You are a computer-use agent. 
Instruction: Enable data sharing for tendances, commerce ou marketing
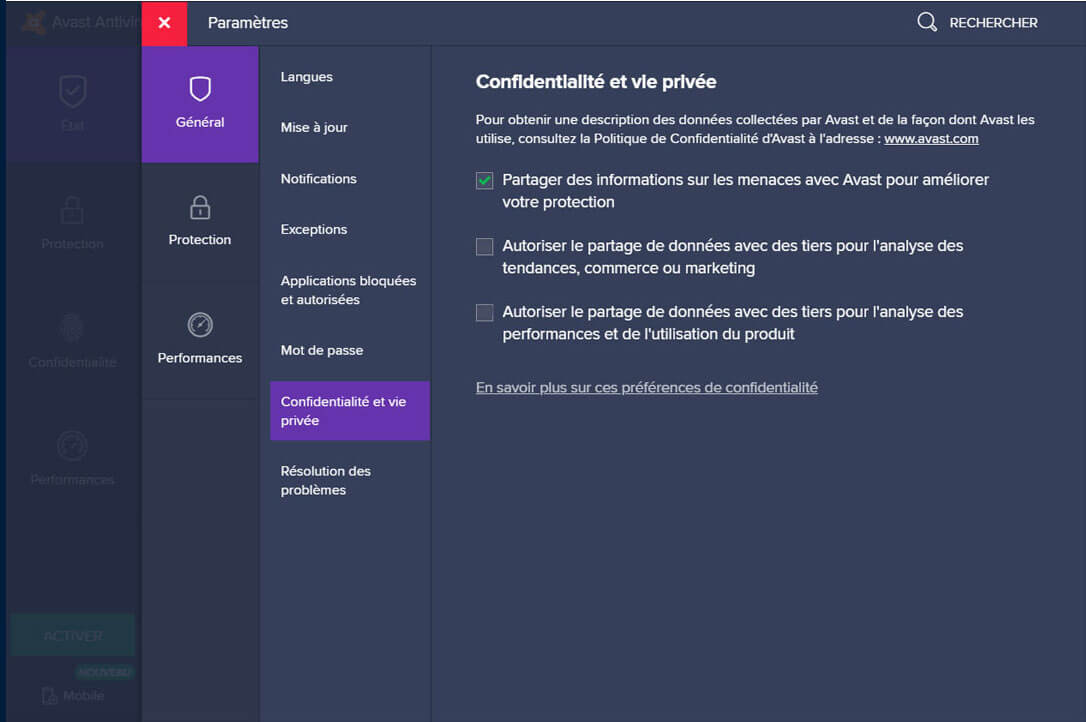point(485,247)
